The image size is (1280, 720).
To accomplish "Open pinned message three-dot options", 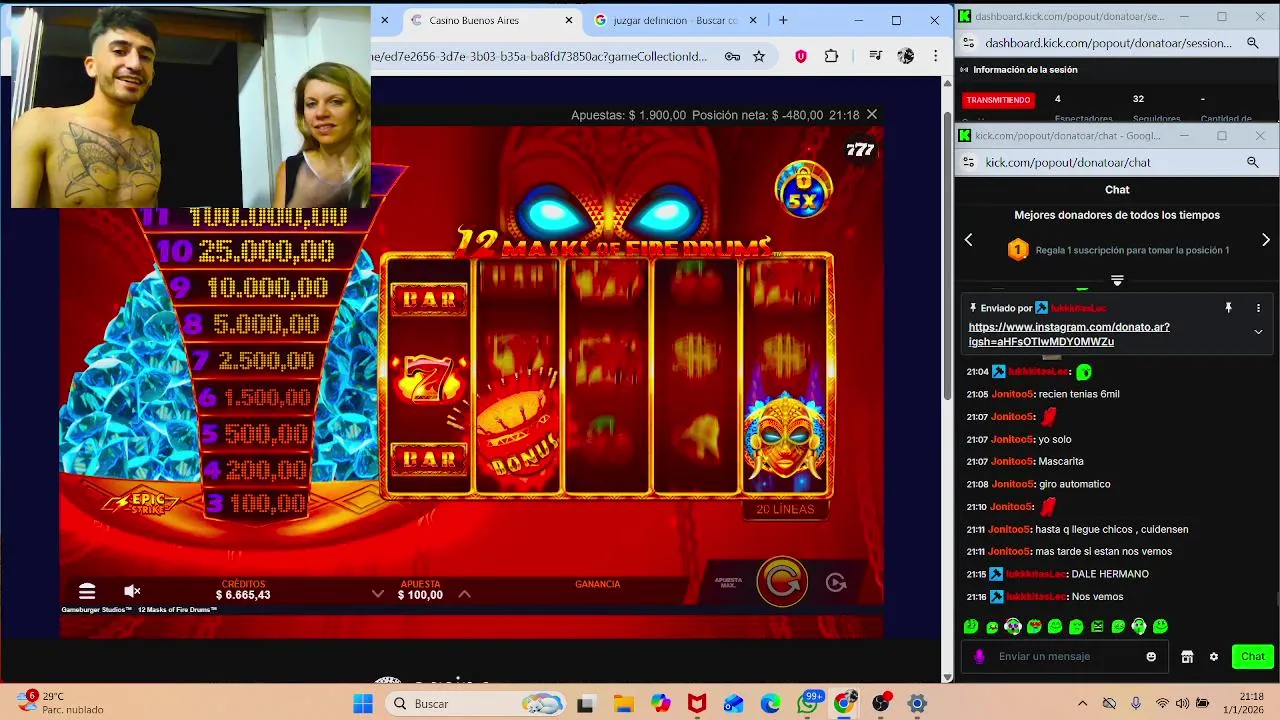I will [1258, 308].
